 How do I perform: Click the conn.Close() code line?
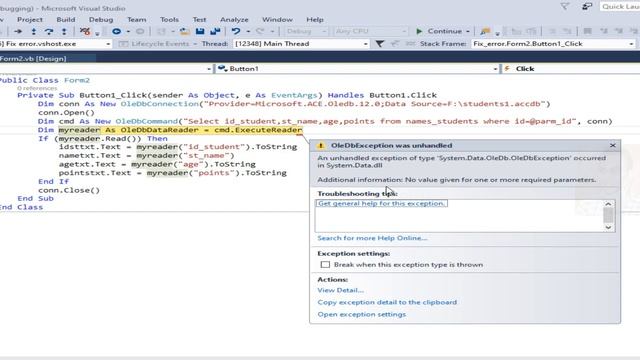click(x=69, y=190)
